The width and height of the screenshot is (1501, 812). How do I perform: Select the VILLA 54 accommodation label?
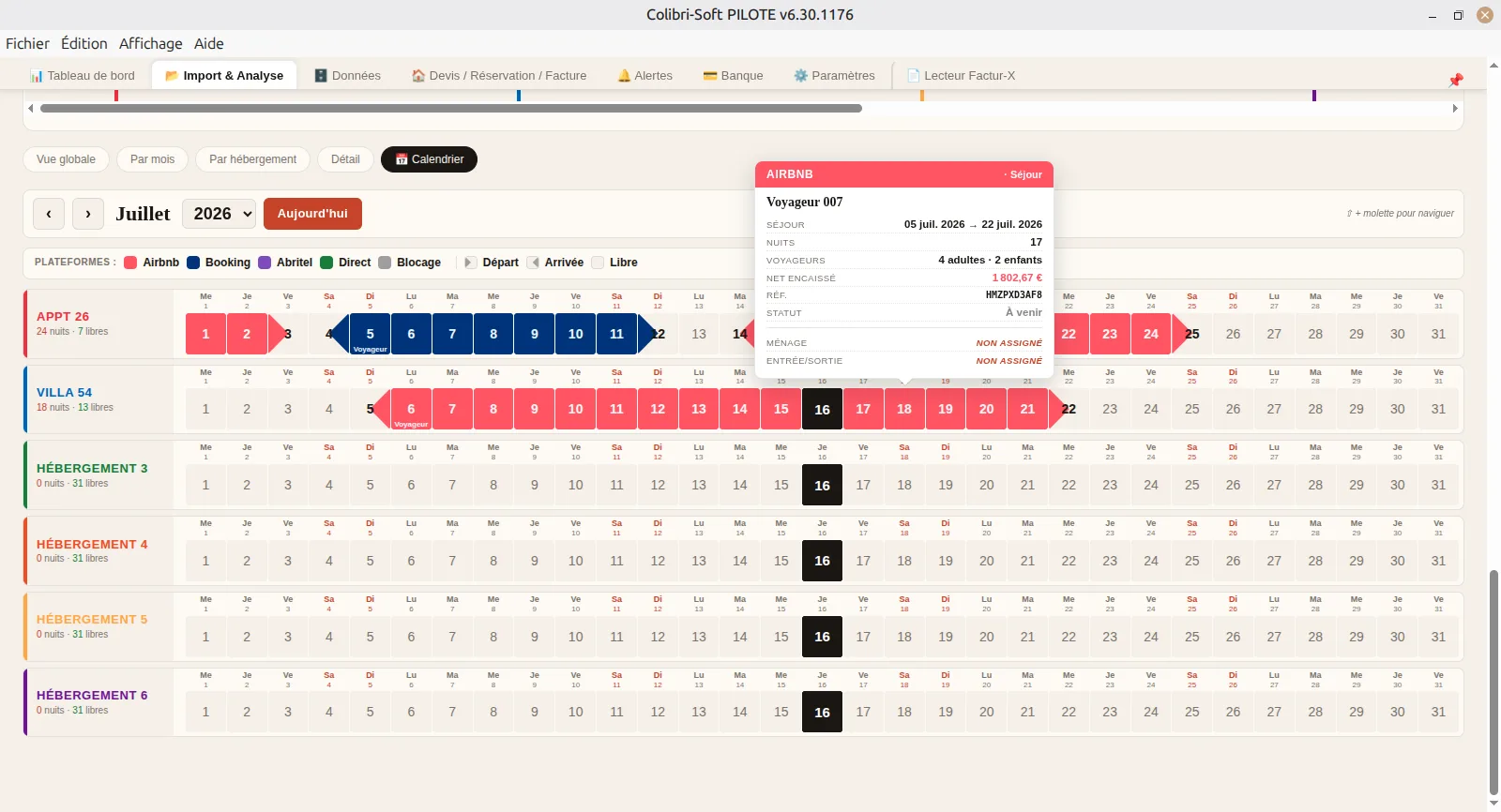(64, 393)
